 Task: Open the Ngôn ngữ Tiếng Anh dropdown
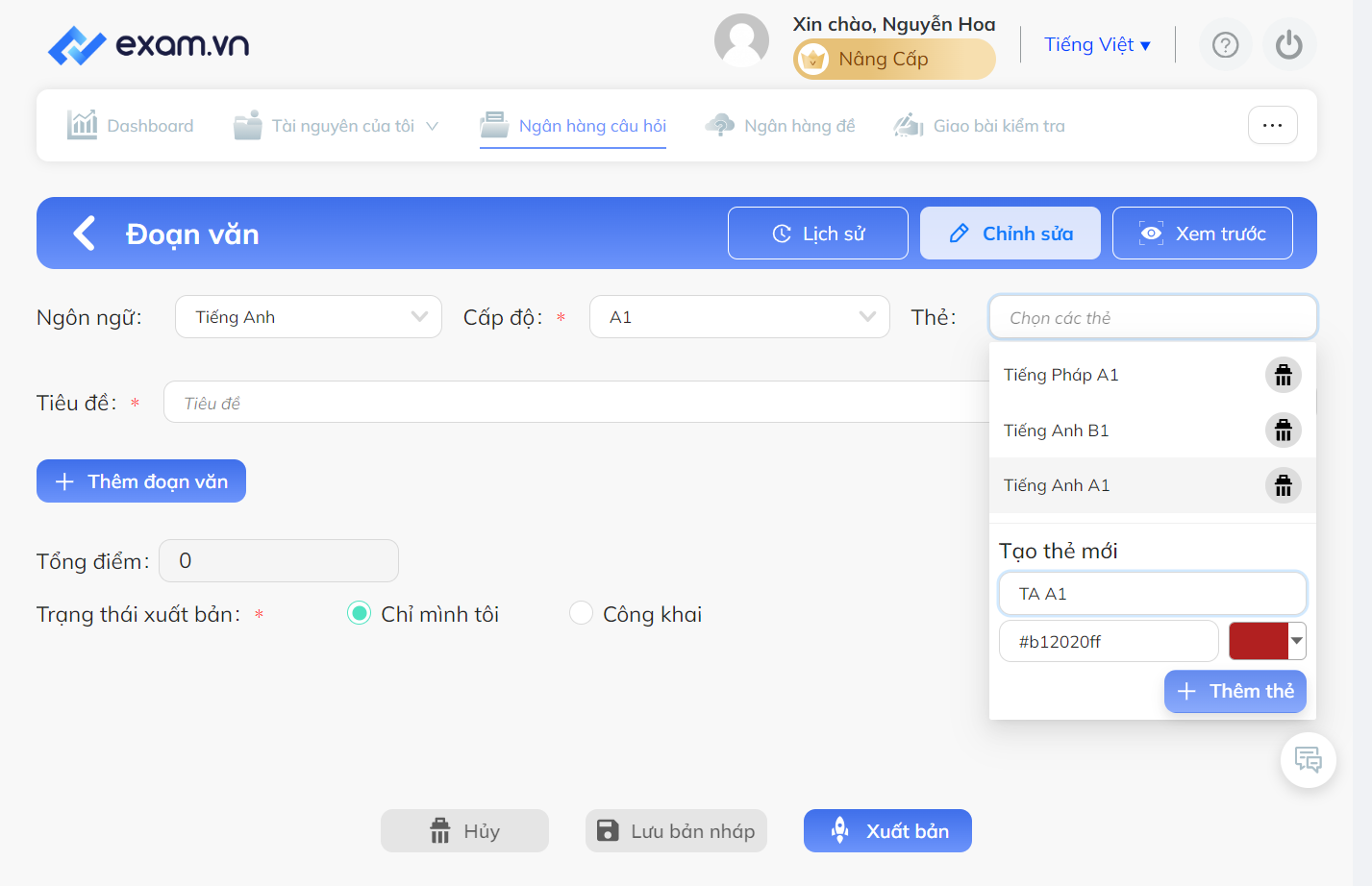coord(308,317)
